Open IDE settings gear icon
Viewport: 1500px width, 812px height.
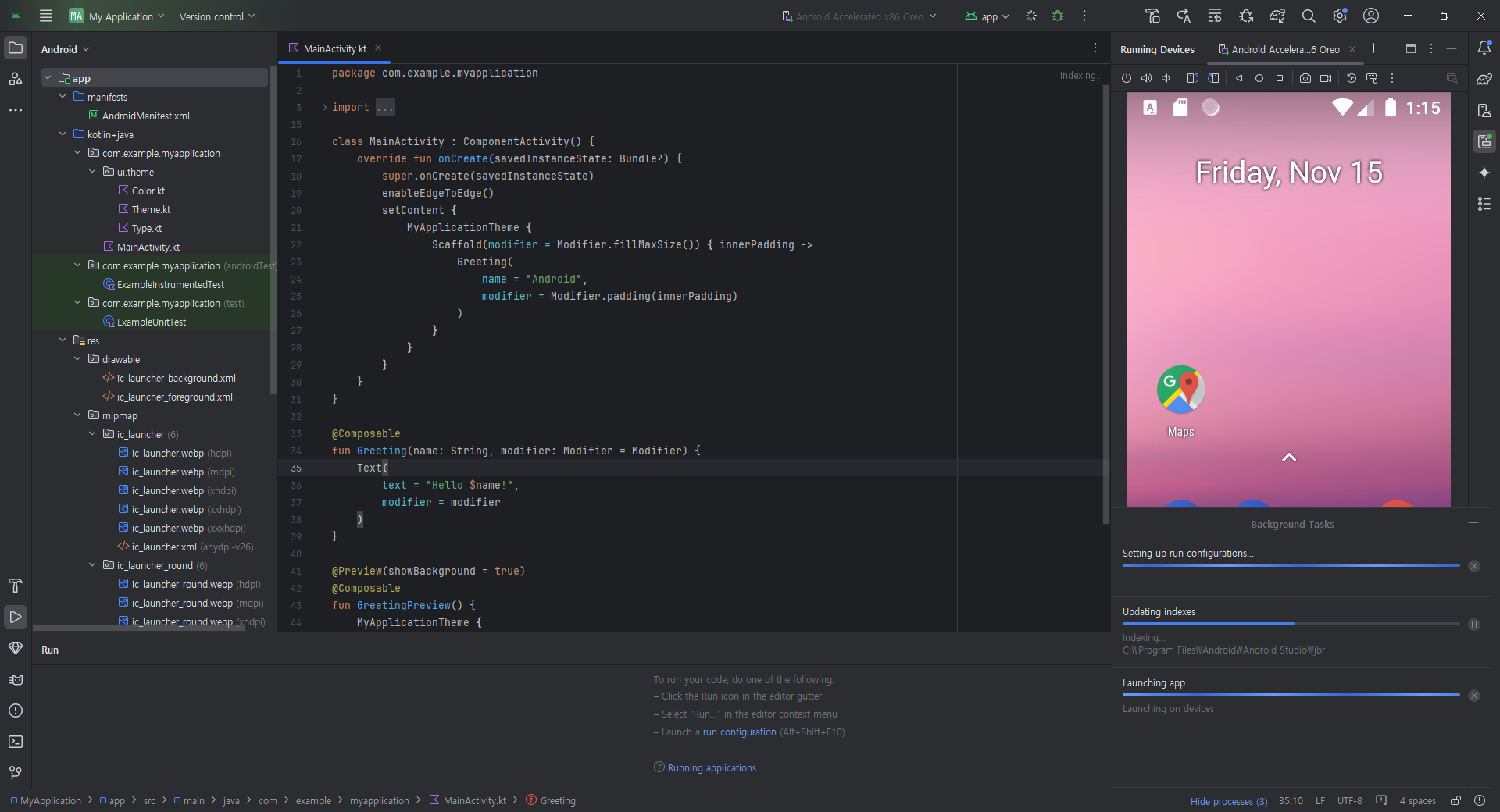pyautogui.click(x=1340, y=16)
